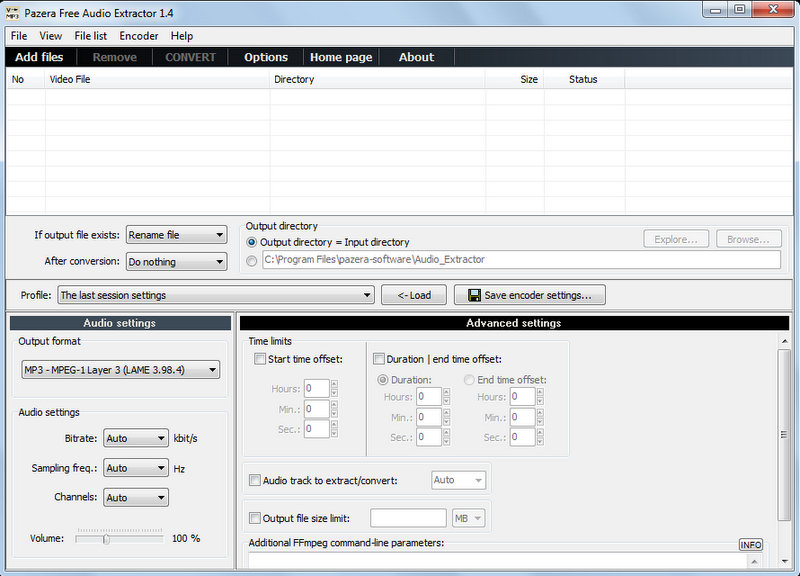800x576 pixels.
Task: Click Save encoder settings button
Action: tap(530, 295)
